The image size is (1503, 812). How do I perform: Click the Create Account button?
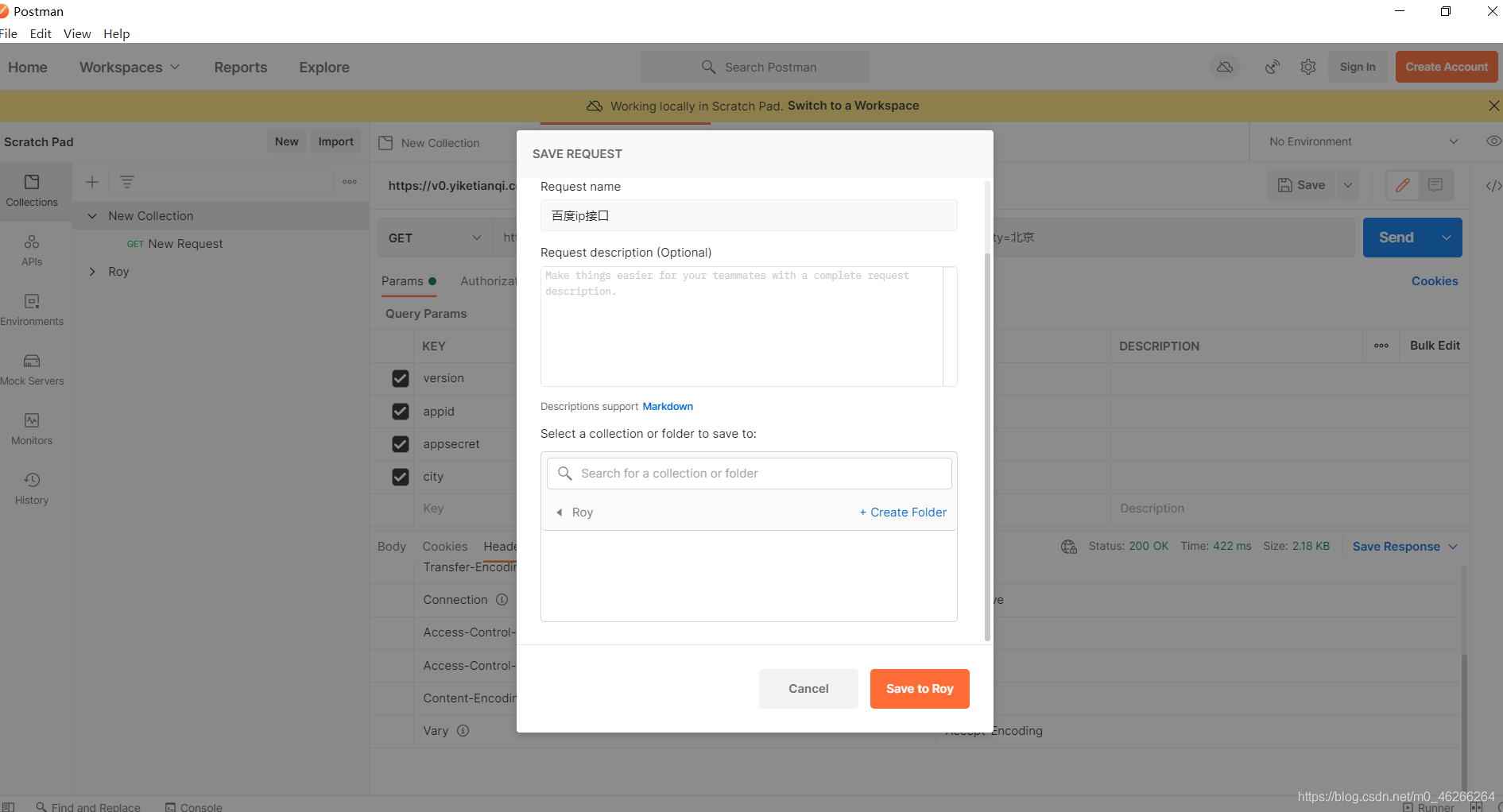click(1447, 67)
